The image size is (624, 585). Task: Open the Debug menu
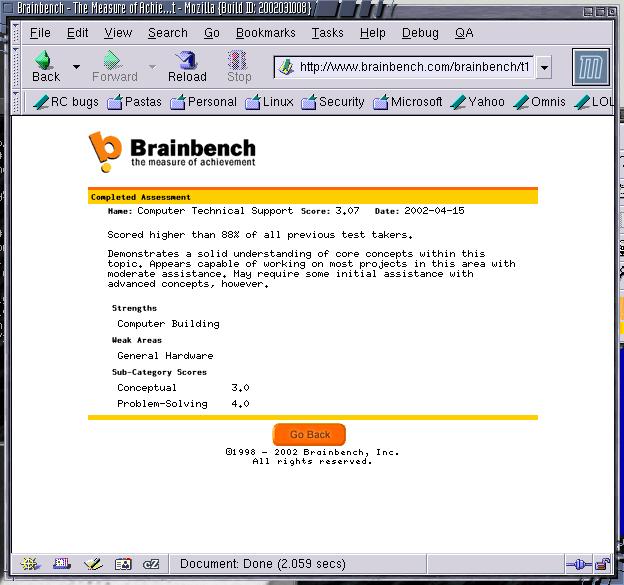tap(420, 33)
